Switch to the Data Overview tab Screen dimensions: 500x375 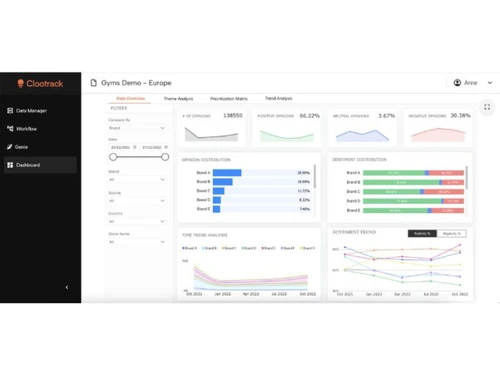(130, 98)
